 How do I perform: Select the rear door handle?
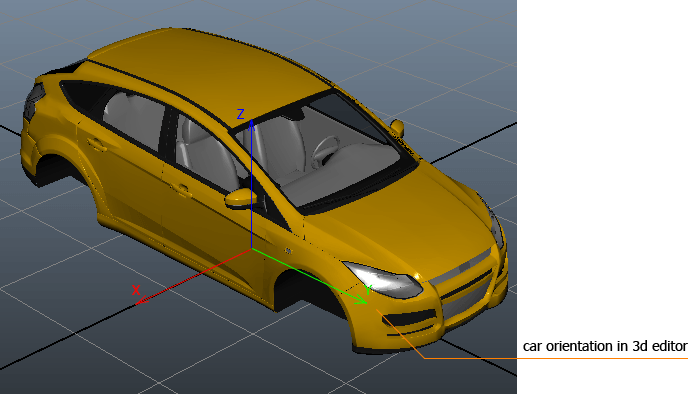96,144
